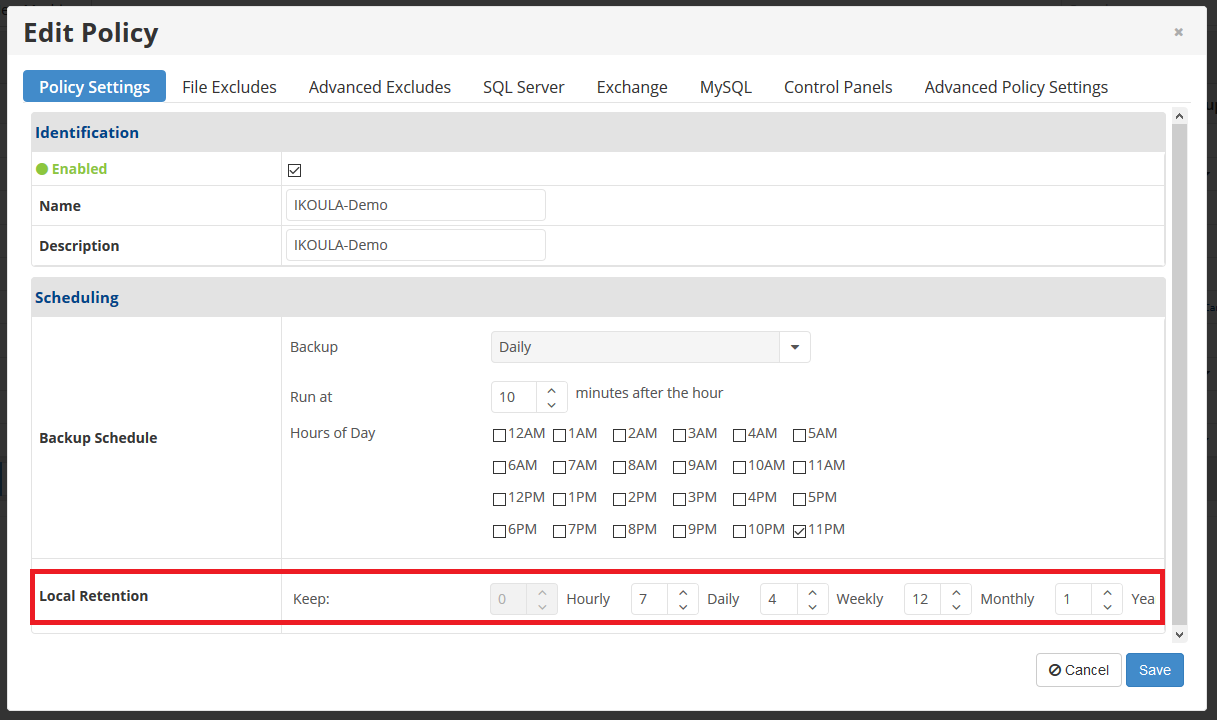Cancel editing the policy
The image size is (1217, 720).
[x=1078, y=670]
